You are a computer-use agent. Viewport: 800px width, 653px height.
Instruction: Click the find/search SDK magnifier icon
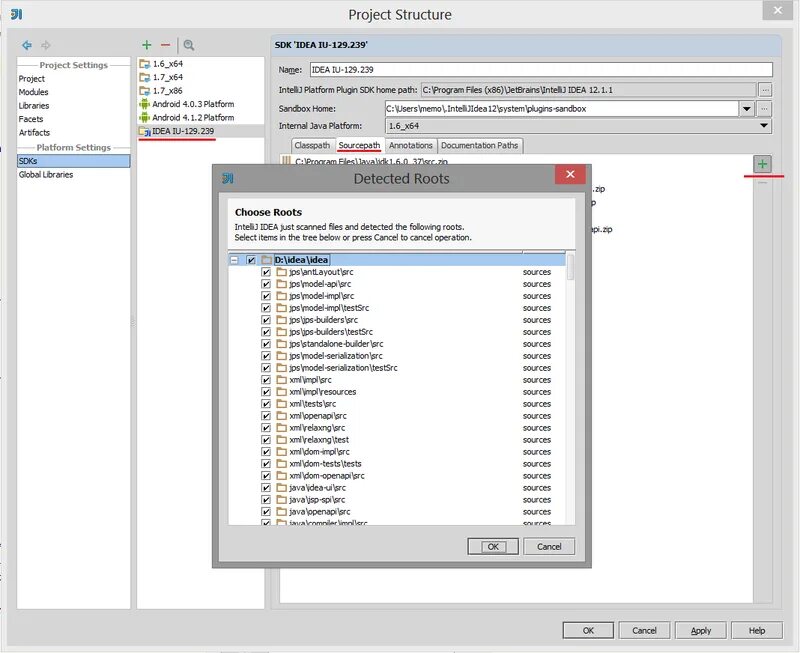coord(189,45)
